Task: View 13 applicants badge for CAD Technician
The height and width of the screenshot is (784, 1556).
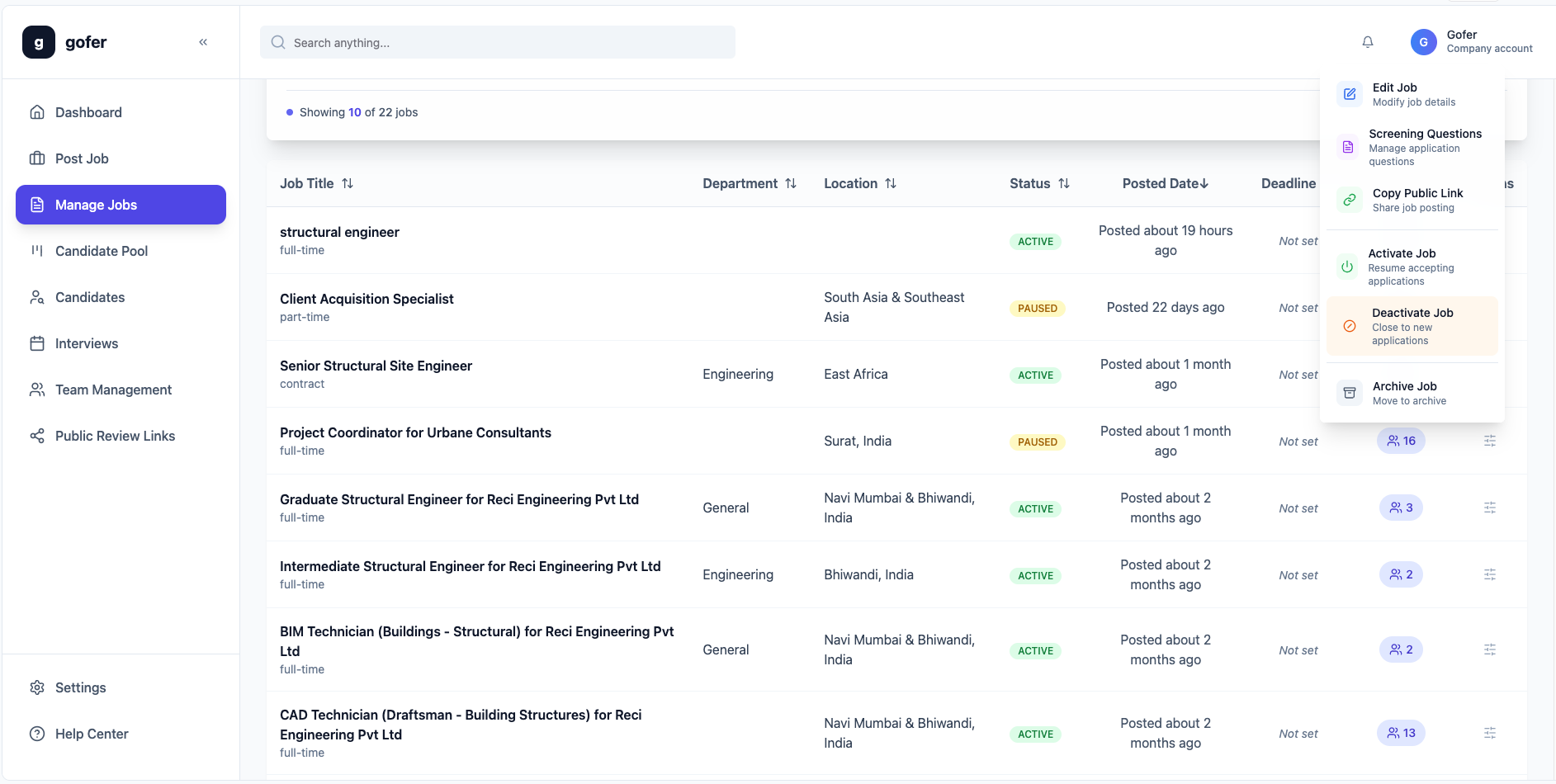Action: (1401, 733)
